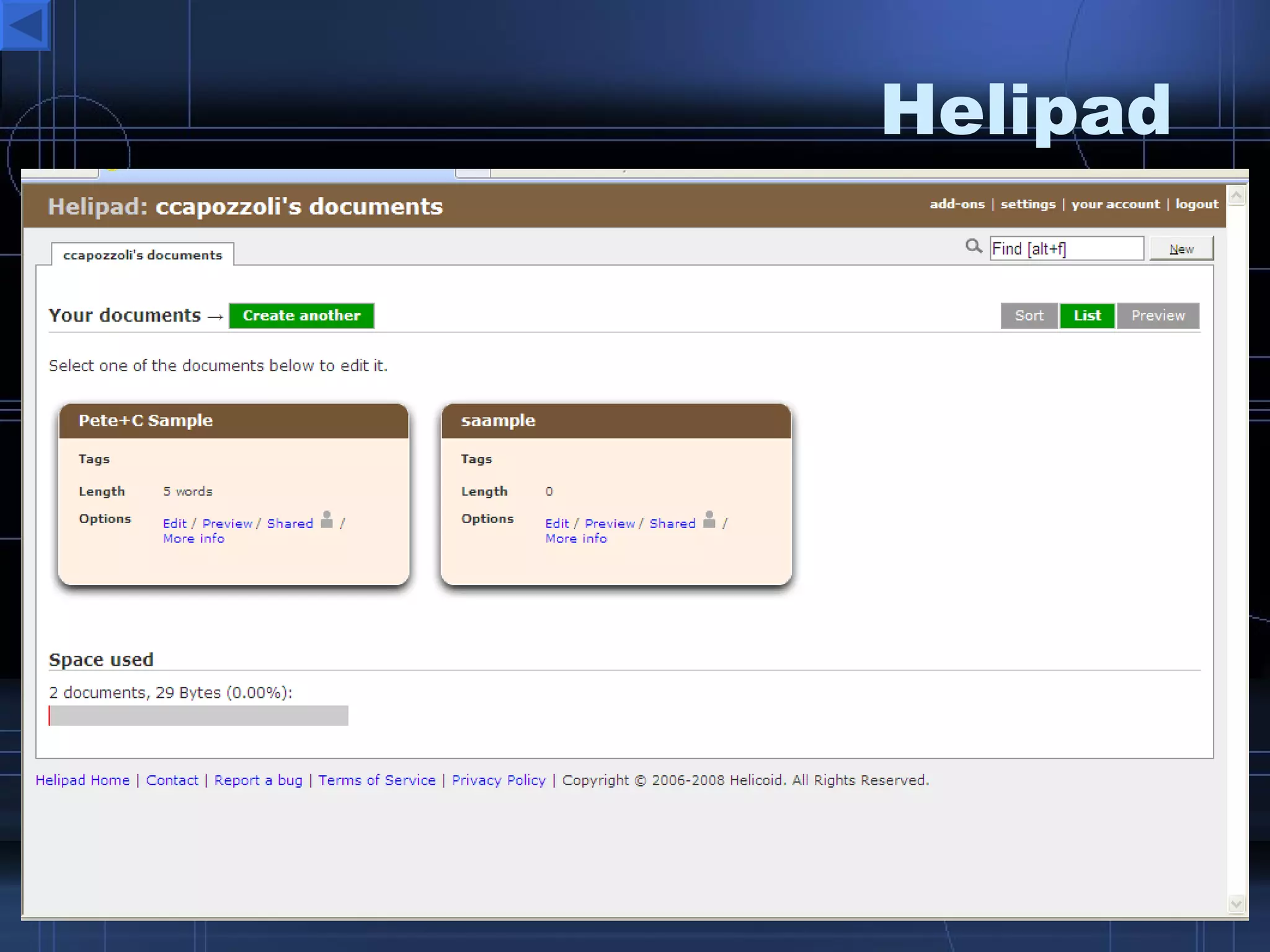Click Preview link for saample document
1270x952 pixels.
point(610,523)
